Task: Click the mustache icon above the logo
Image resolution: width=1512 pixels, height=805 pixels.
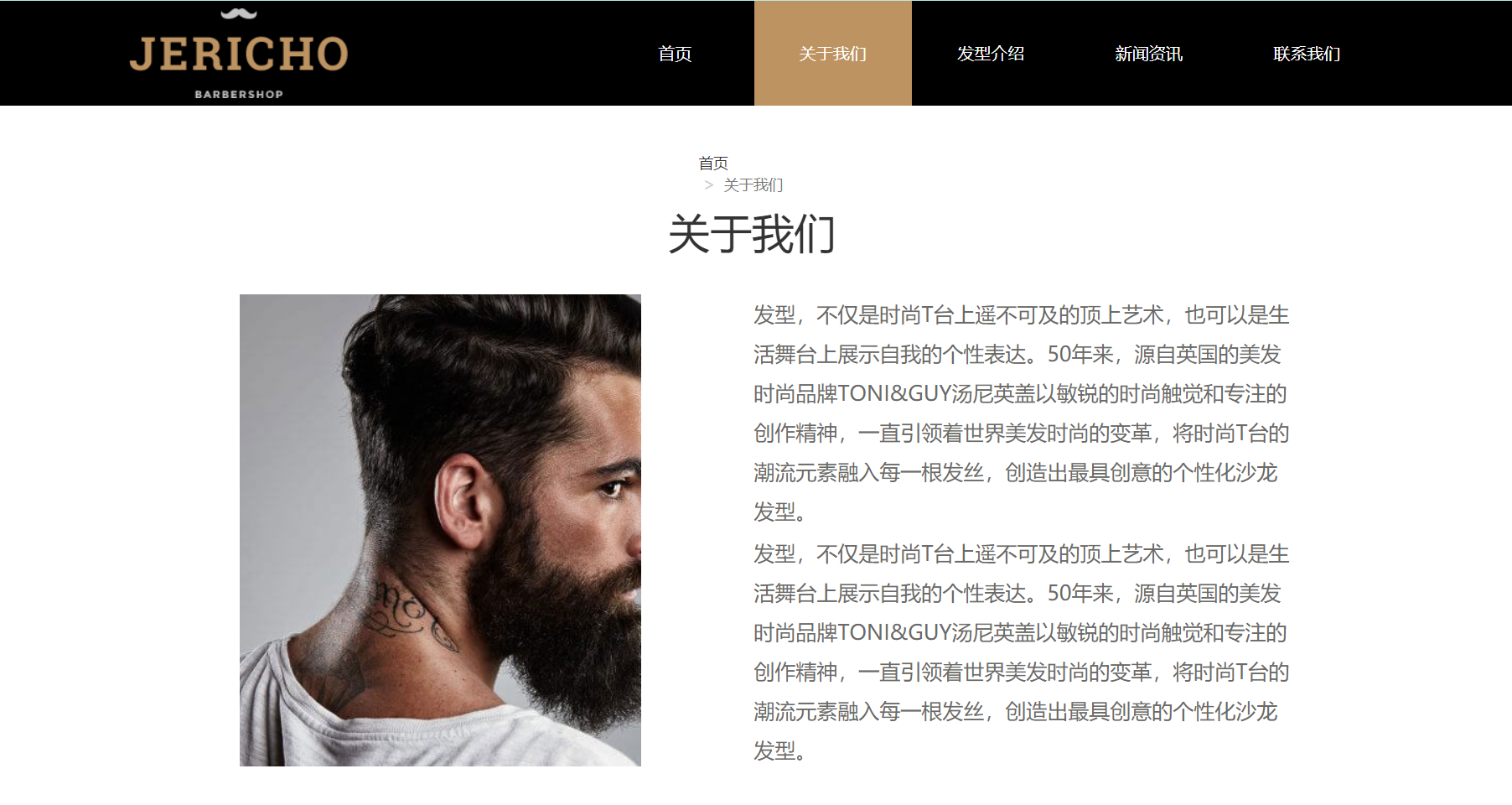Action: coord(239,13)
